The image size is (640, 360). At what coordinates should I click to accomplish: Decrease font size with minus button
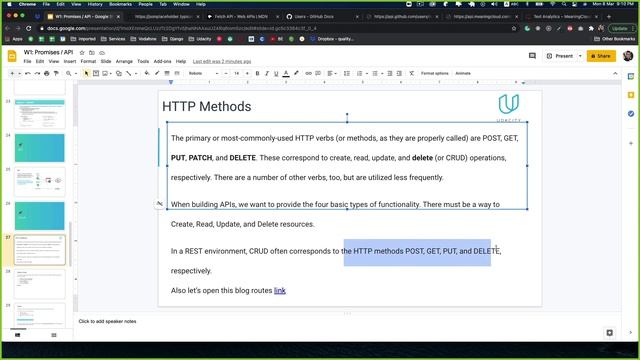click(226, 73)
